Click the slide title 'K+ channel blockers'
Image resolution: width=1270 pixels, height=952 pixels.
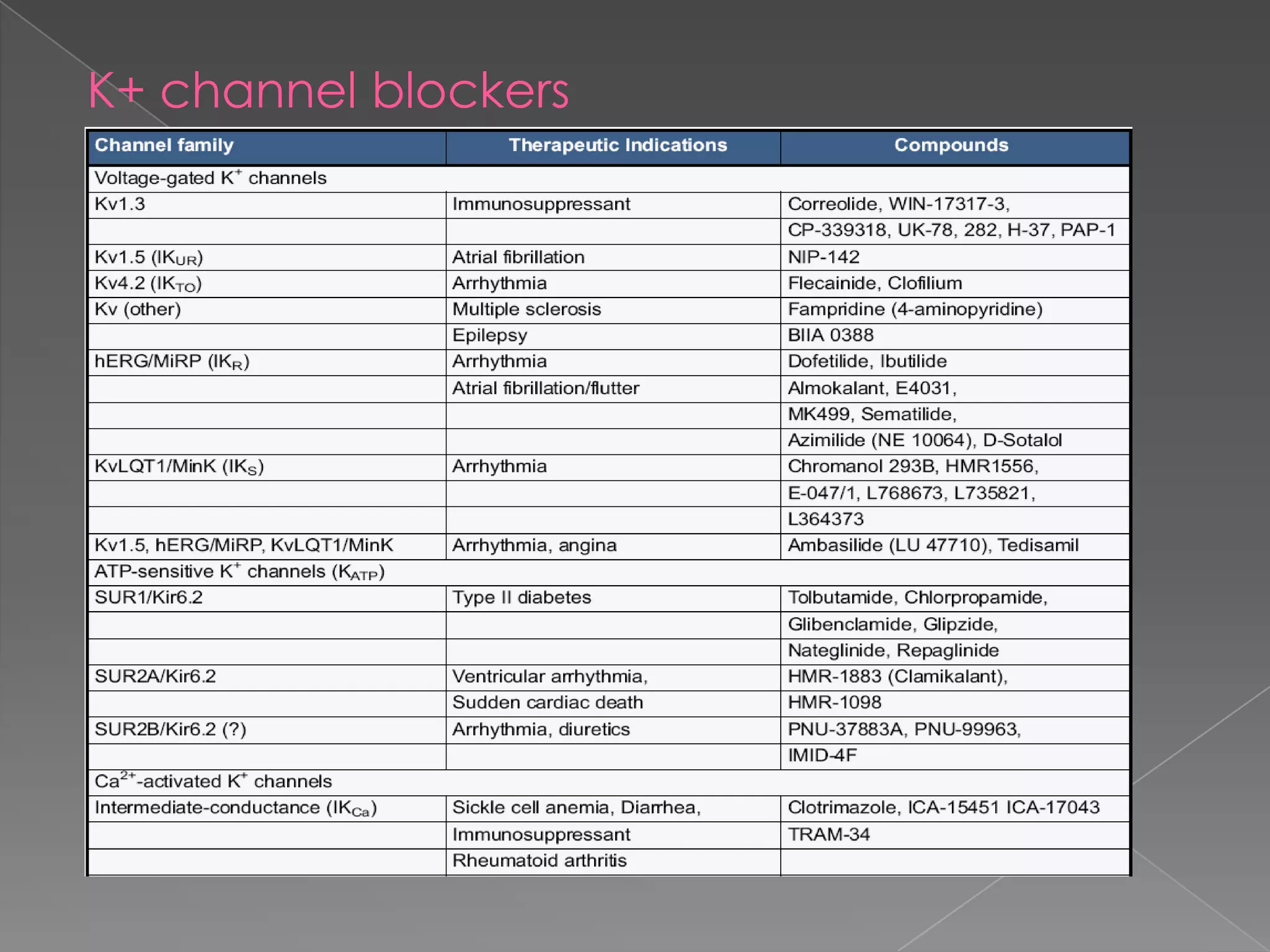coord(328,90)
